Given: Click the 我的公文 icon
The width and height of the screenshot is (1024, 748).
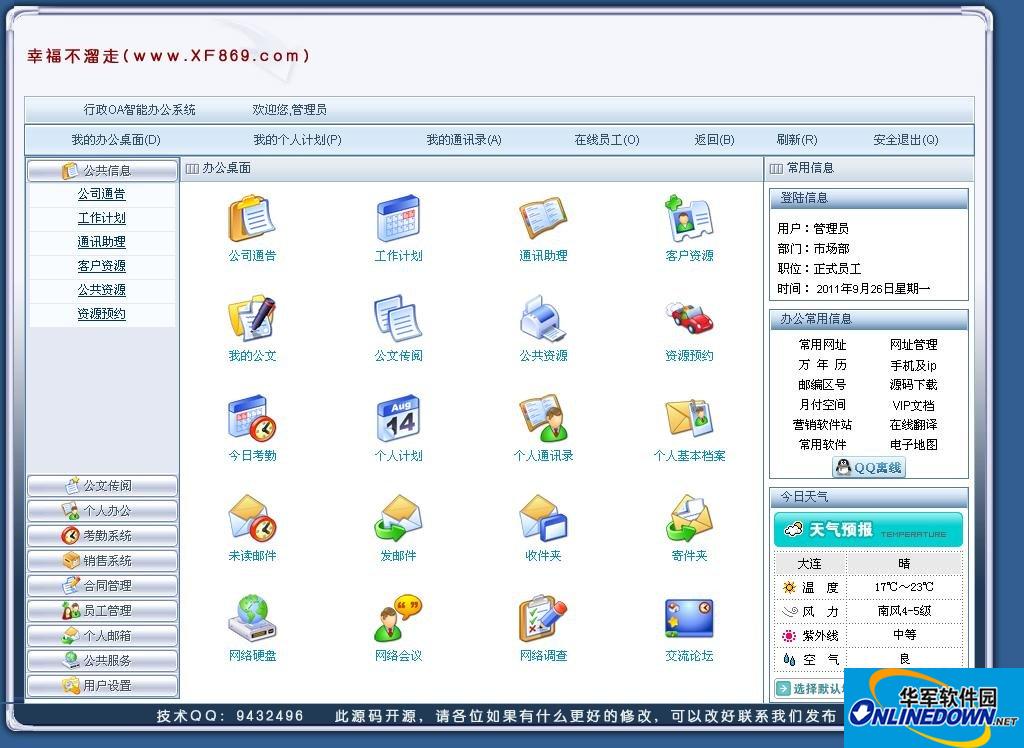Looking at the screenshot, I should coord(252,320).
